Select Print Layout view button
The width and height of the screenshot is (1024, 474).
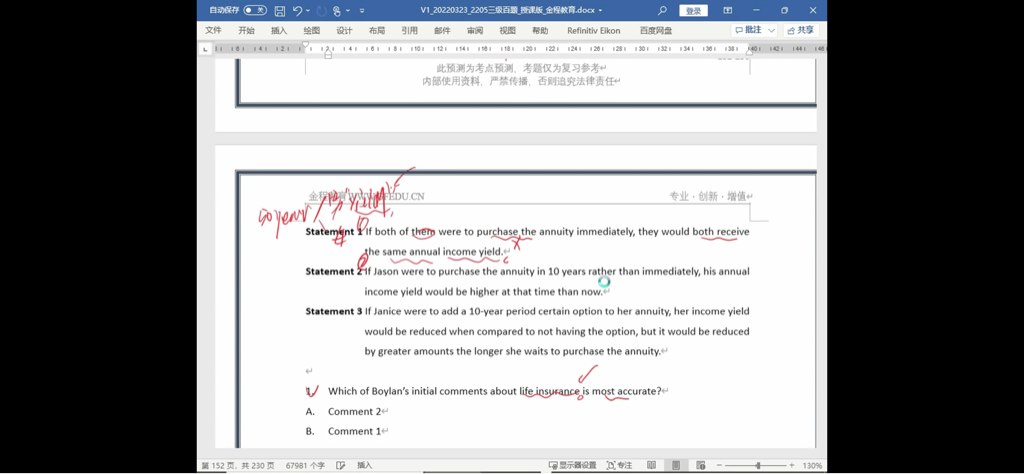click(676, 465)
